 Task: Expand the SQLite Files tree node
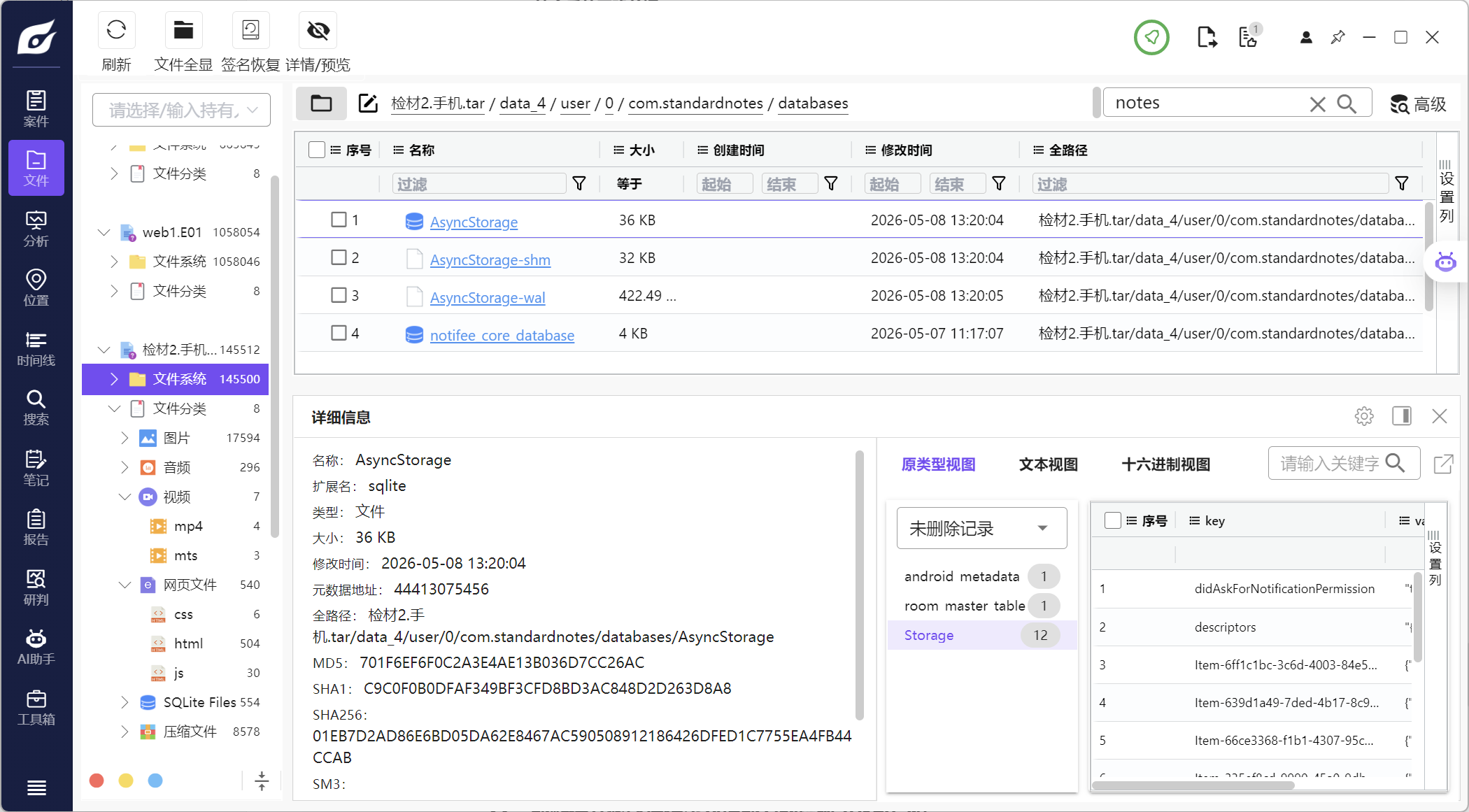pos(125,702)
